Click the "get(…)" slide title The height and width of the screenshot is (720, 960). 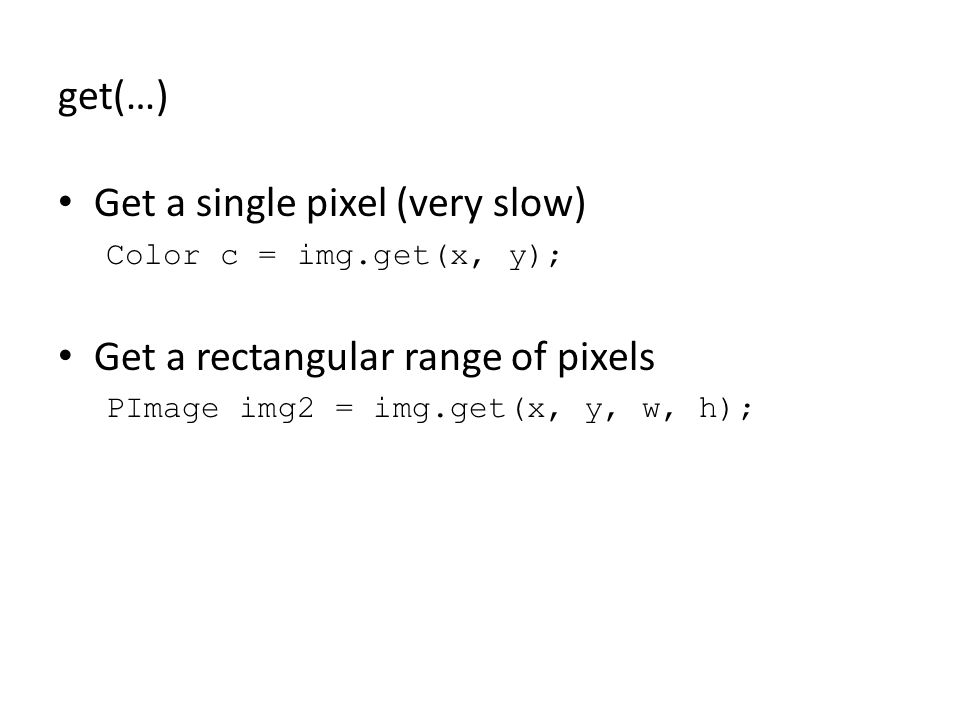113,97
